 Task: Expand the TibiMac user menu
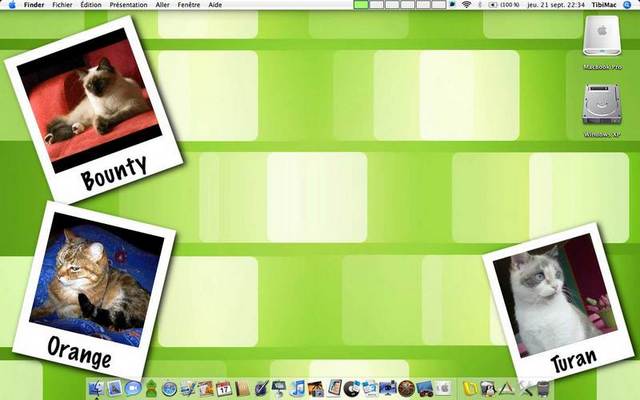tap(604, 5)
